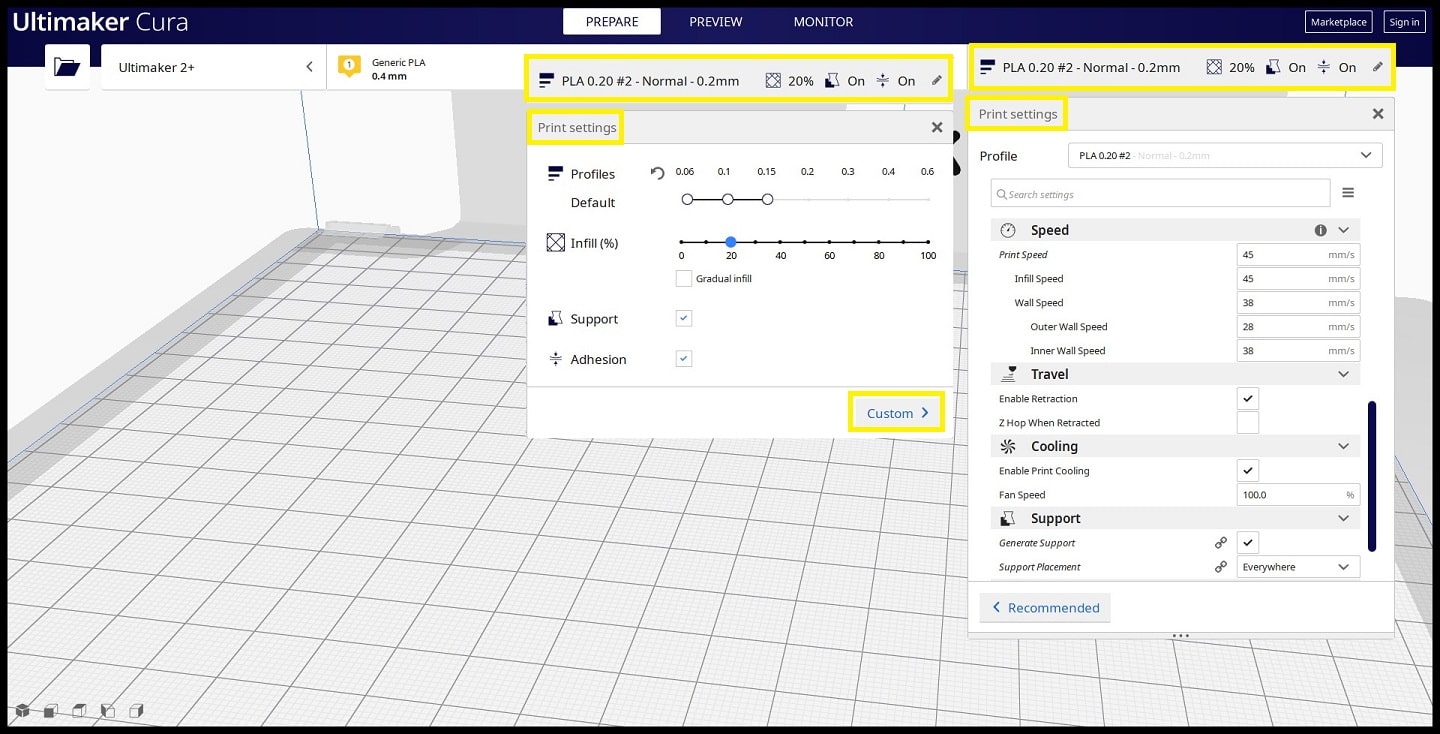Select the 0.15 profile slider node
Image resolution: width=1440 pixels, height=734 pixels.
pos(767,200)
